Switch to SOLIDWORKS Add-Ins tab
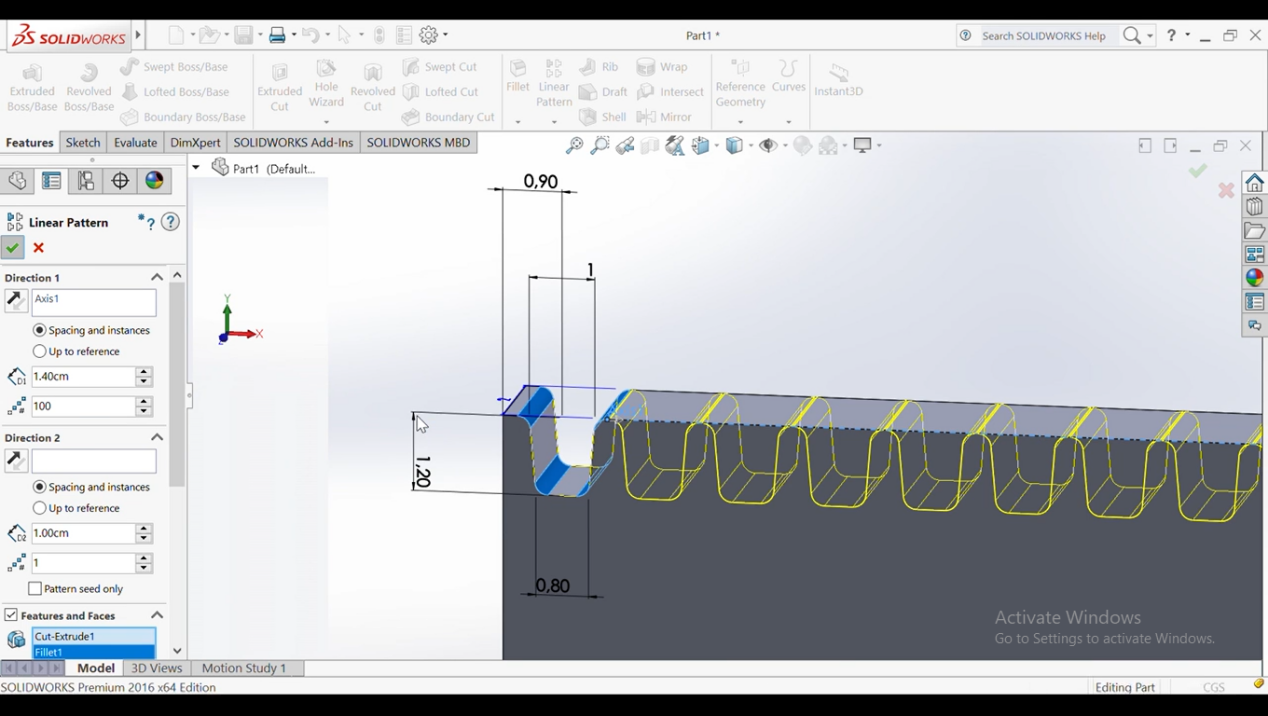The width and height of the screenshot is (1268, 716). pos(293,143)
